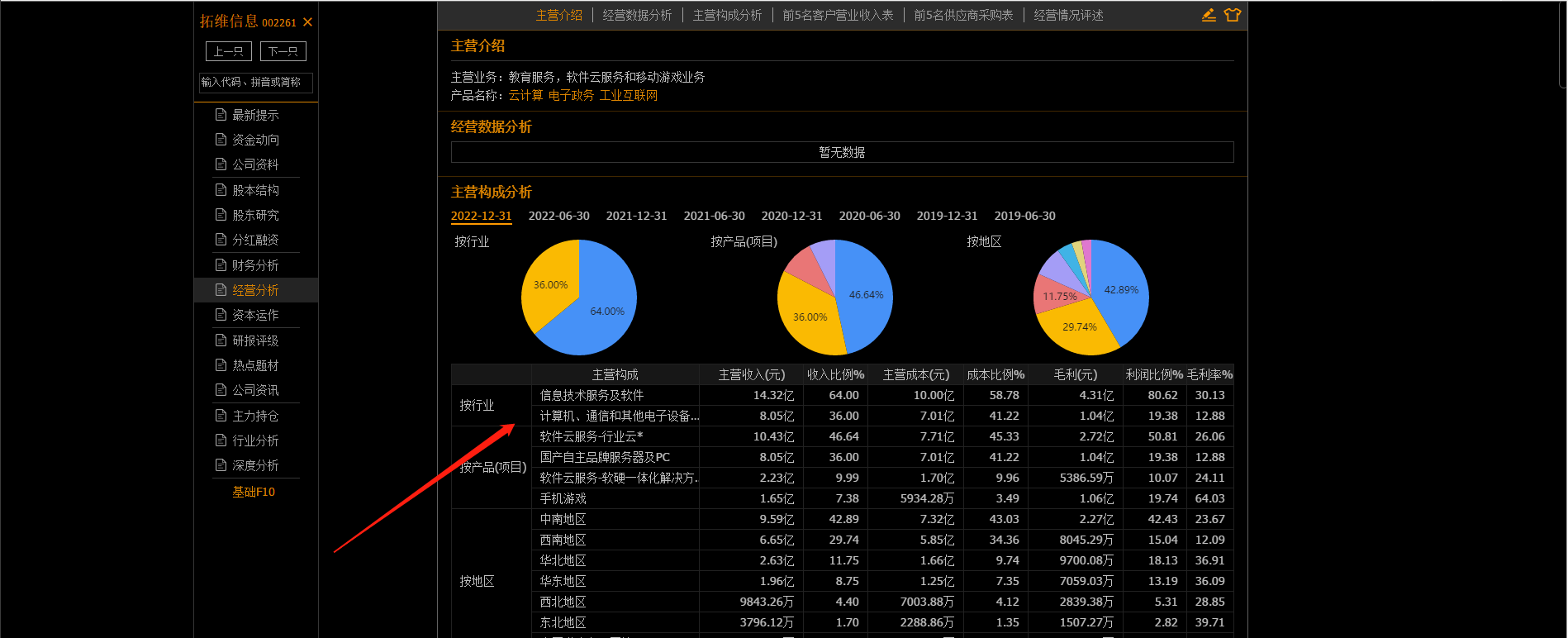Open 财务分析 in the sidebar
This screenshot has width=1568, height=638.
click(x=255, y=265)
